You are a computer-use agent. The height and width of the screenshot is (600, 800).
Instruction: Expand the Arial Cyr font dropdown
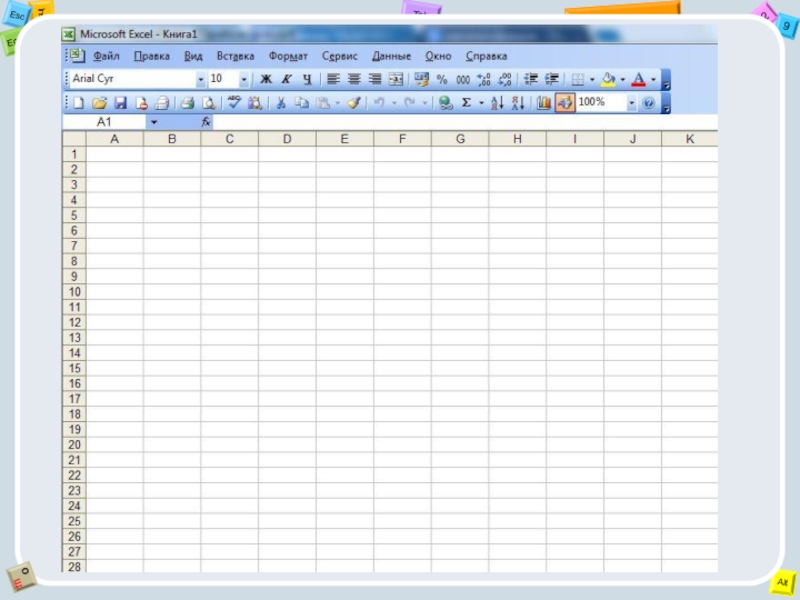200,79
